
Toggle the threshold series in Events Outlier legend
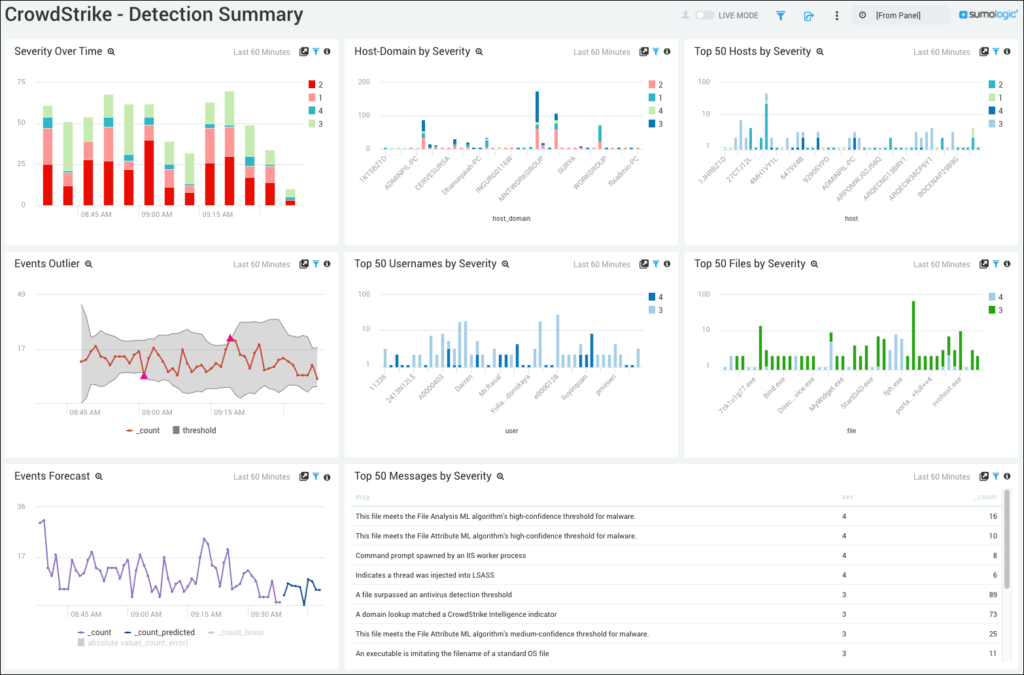(x=195, y=430)
